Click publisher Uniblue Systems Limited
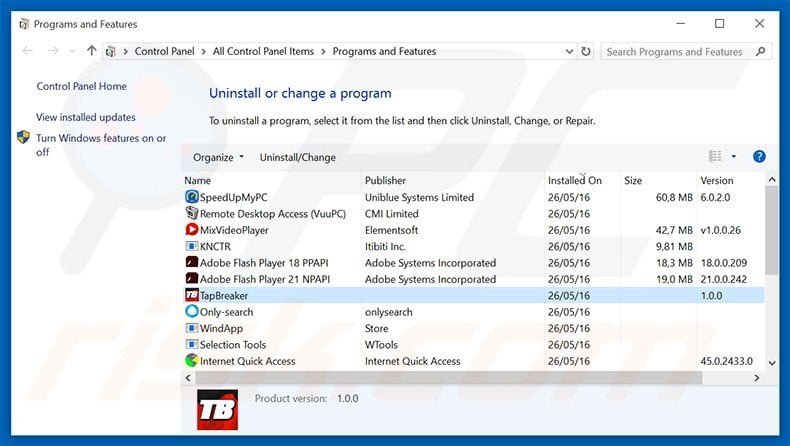 click(419, 197)
